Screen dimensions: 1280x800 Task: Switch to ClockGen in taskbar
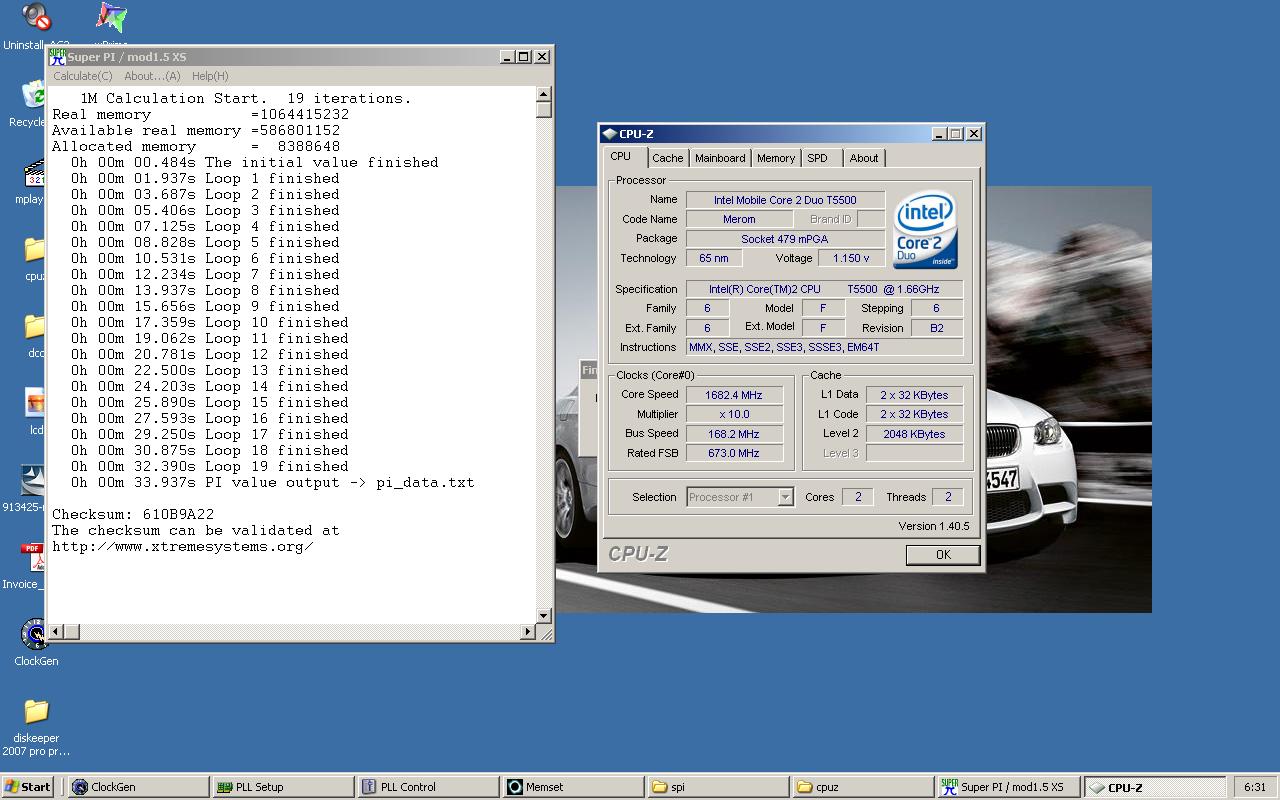[x=139, y=787]
